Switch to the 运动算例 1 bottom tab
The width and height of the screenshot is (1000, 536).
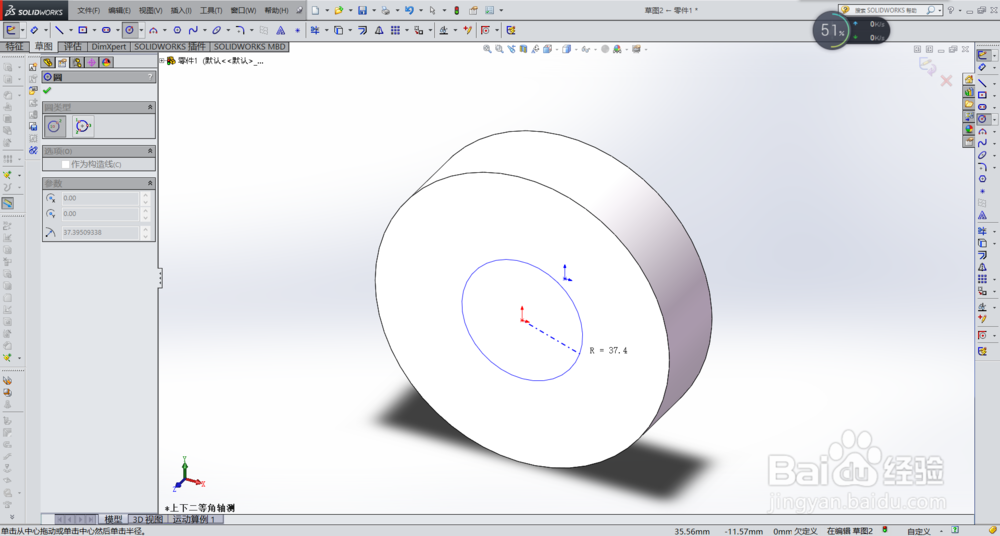tap(194, 519)
